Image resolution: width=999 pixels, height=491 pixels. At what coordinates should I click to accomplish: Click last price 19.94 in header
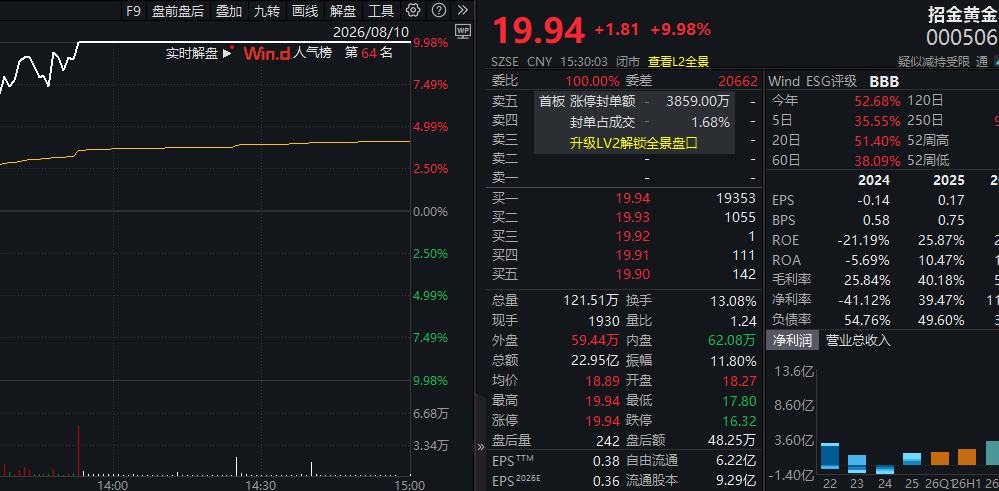coord(538,30)
